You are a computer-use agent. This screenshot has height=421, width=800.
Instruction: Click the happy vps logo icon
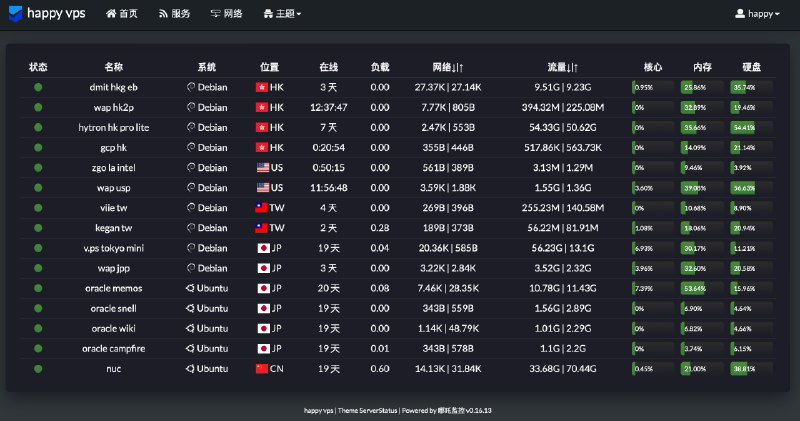point(15,14)
